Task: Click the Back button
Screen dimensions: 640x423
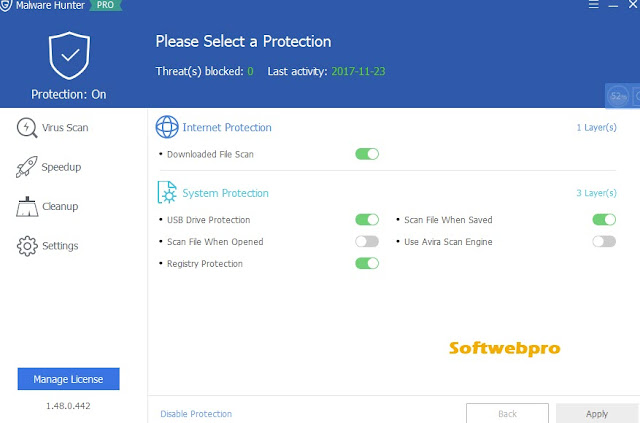Action: click(x=507, y=413)
